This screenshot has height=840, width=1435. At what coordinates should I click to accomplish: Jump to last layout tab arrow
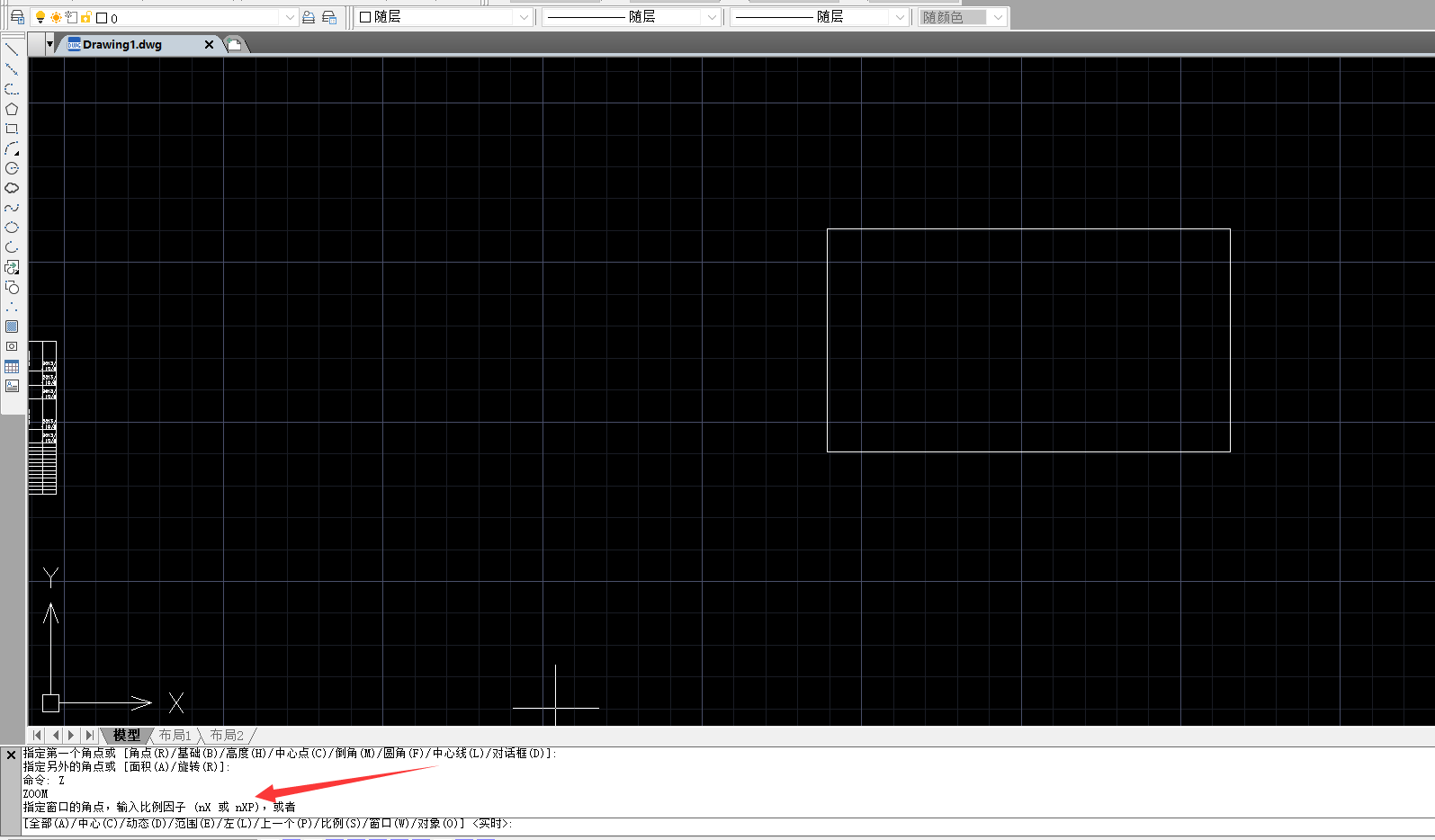89,735
